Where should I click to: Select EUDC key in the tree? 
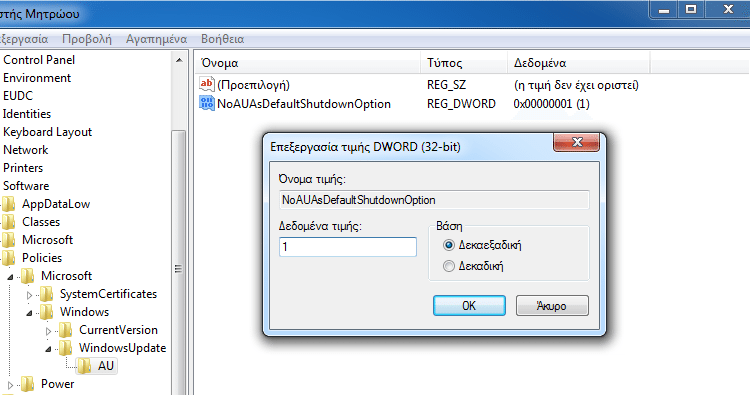coord(18,96)
